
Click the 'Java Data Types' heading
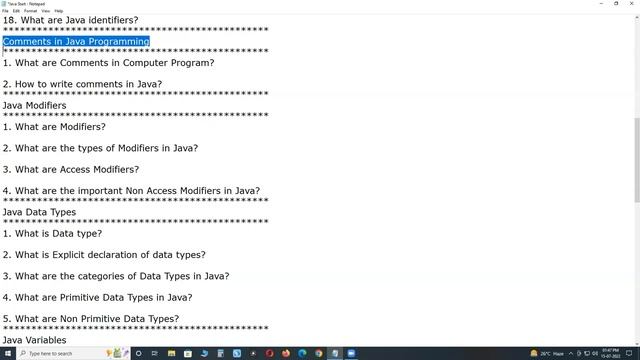point(39,212)
